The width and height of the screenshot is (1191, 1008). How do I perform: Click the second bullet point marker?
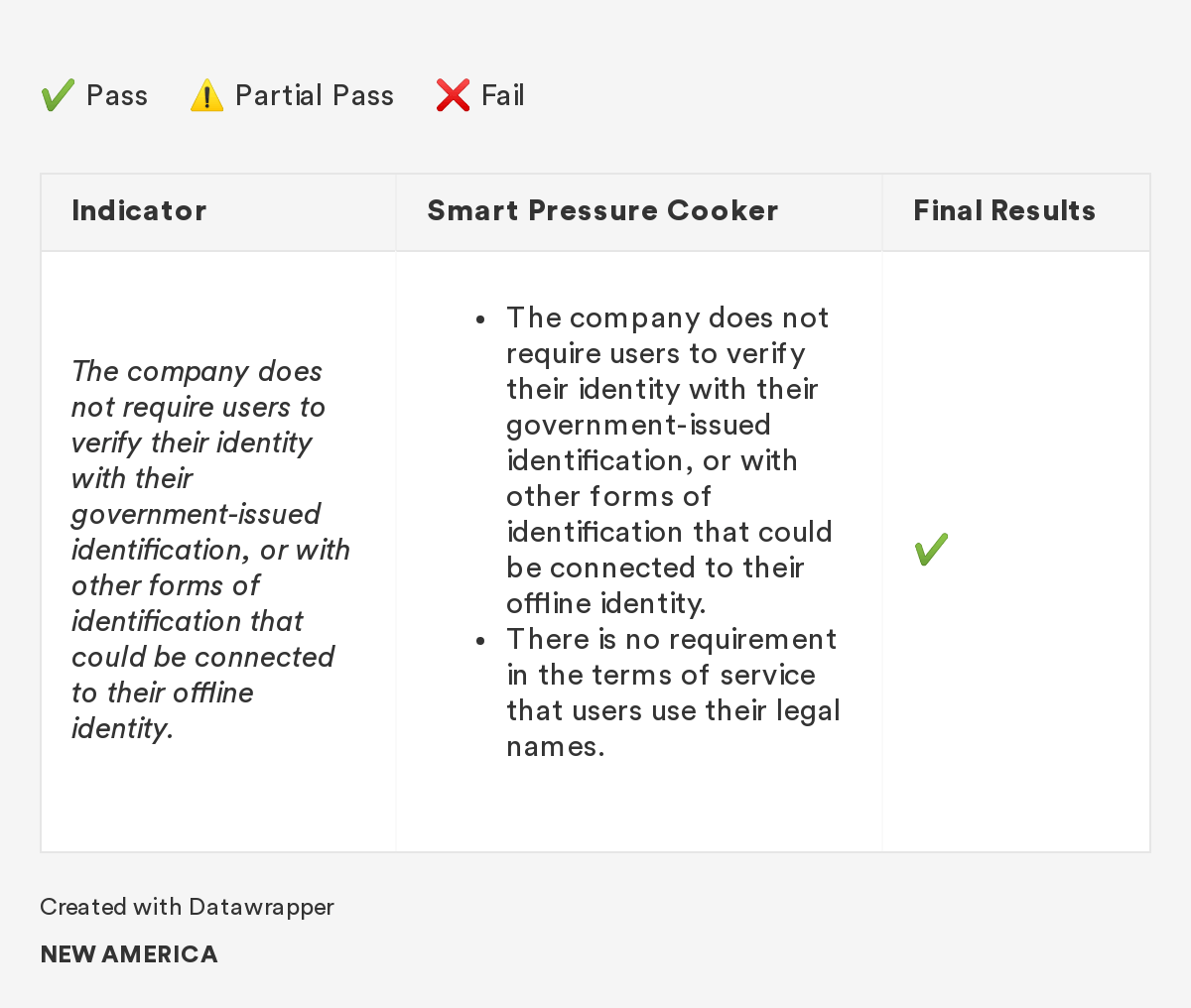[480, 641]
